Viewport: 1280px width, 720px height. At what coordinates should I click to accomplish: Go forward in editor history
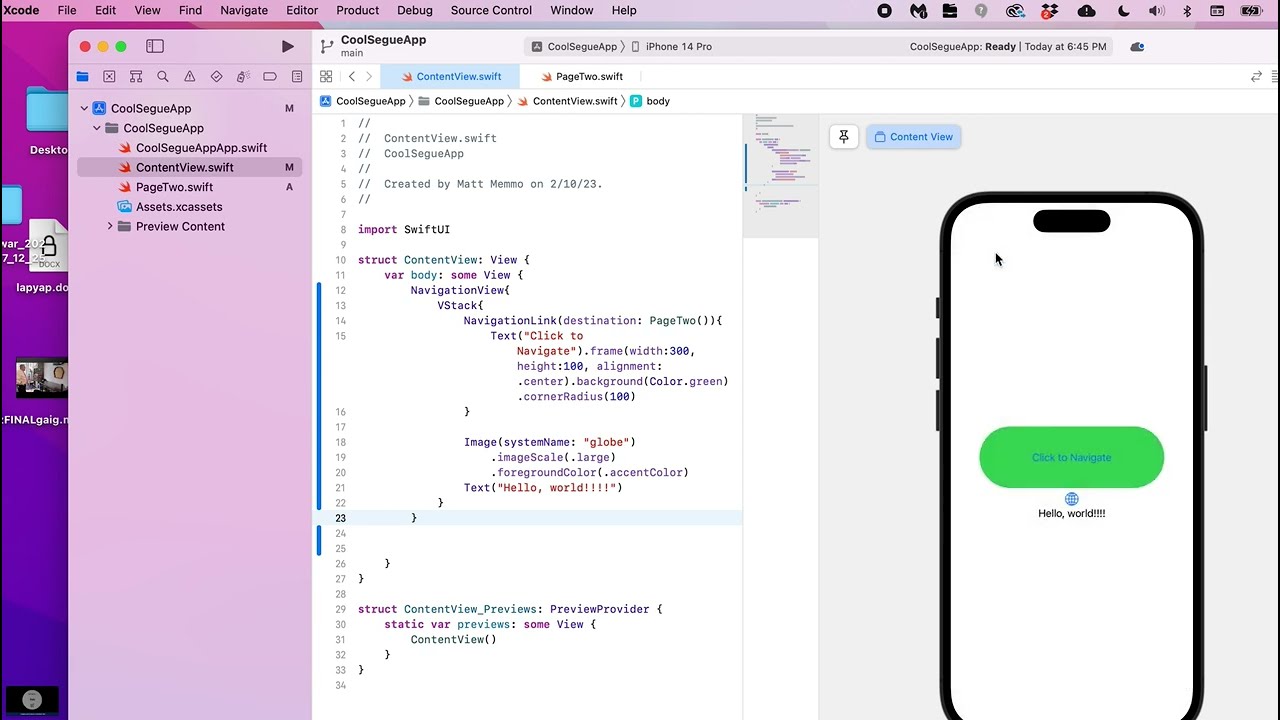[x=369, y=76]
